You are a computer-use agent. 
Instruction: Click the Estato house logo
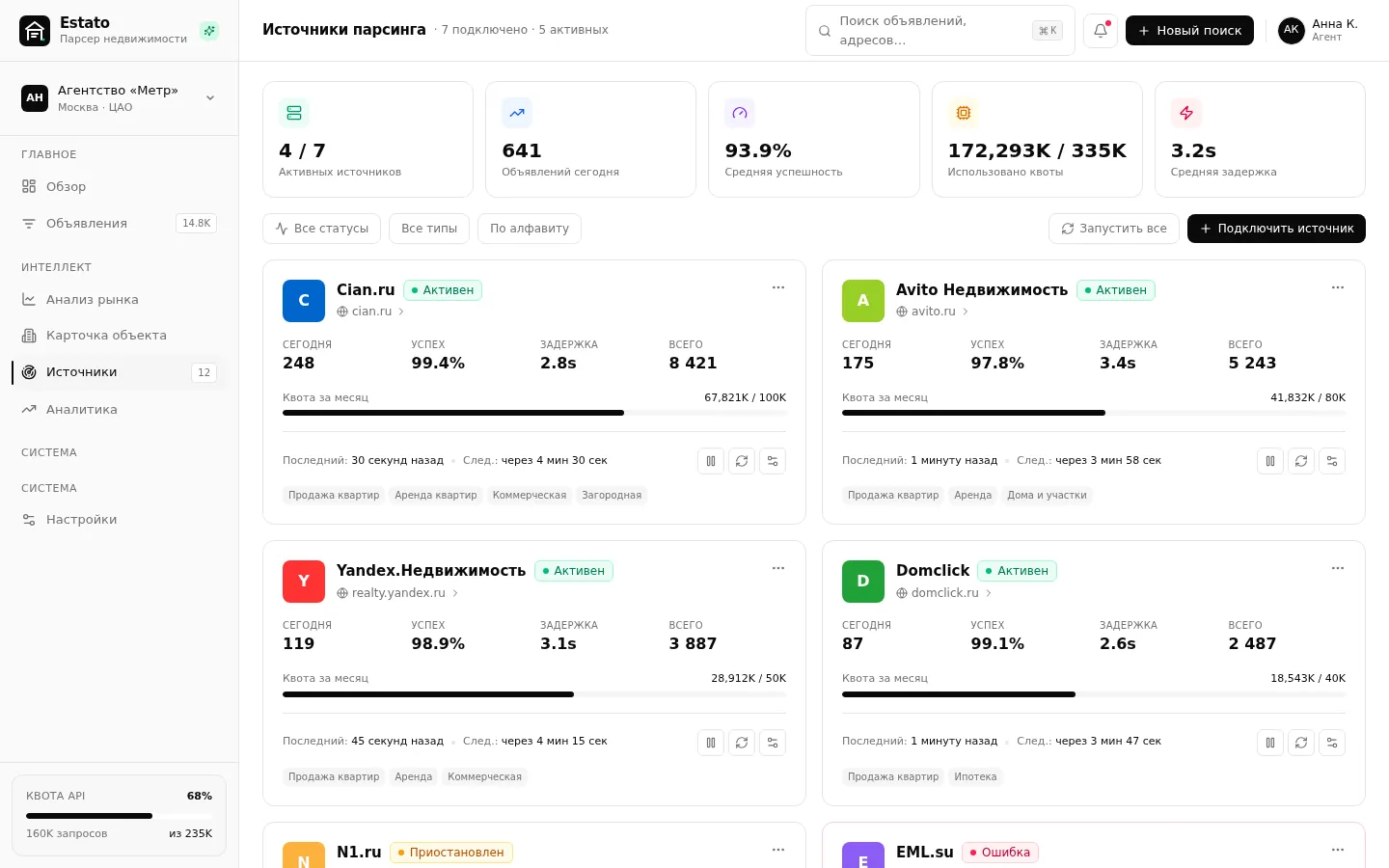click(35, 31)
